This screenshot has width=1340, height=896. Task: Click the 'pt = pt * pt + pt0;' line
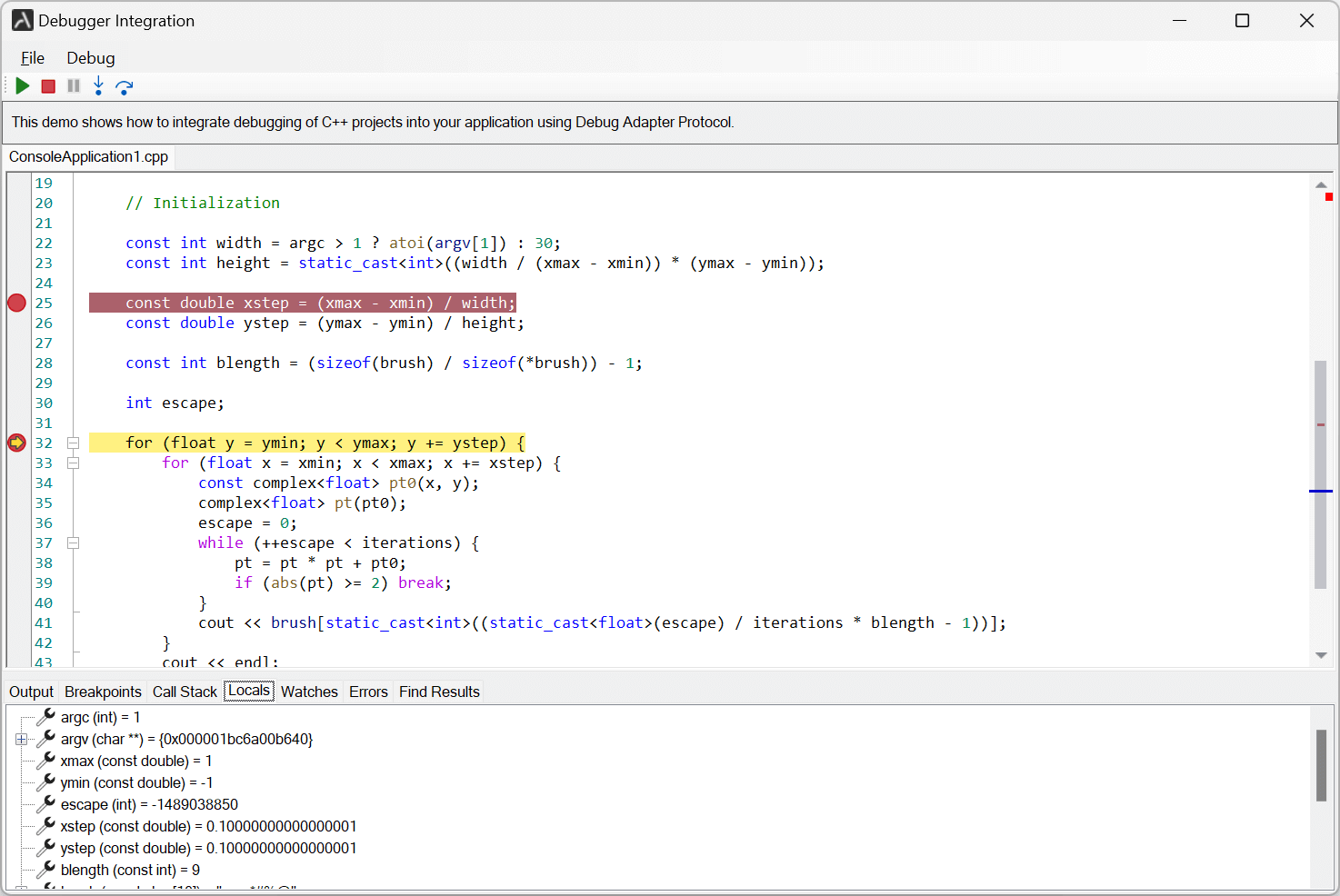pyautogui.click(x=320, y=563)
